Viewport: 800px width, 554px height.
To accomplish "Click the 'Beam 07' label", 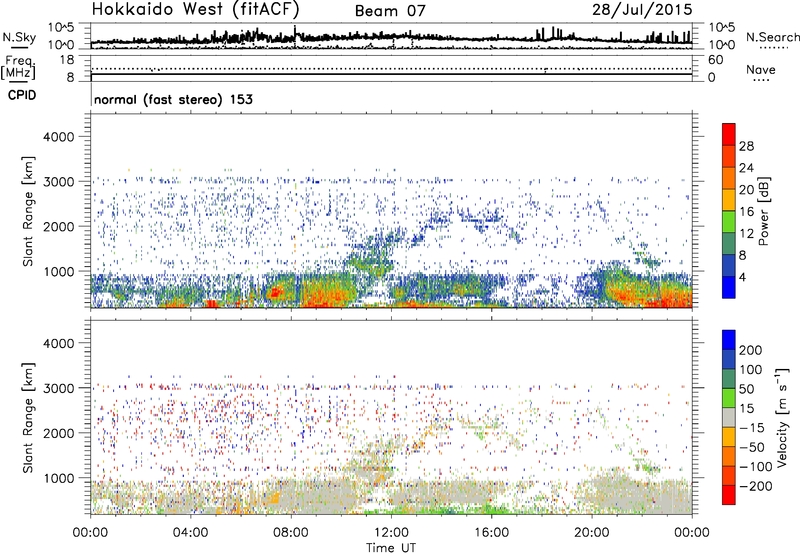I will coord(390,11).
